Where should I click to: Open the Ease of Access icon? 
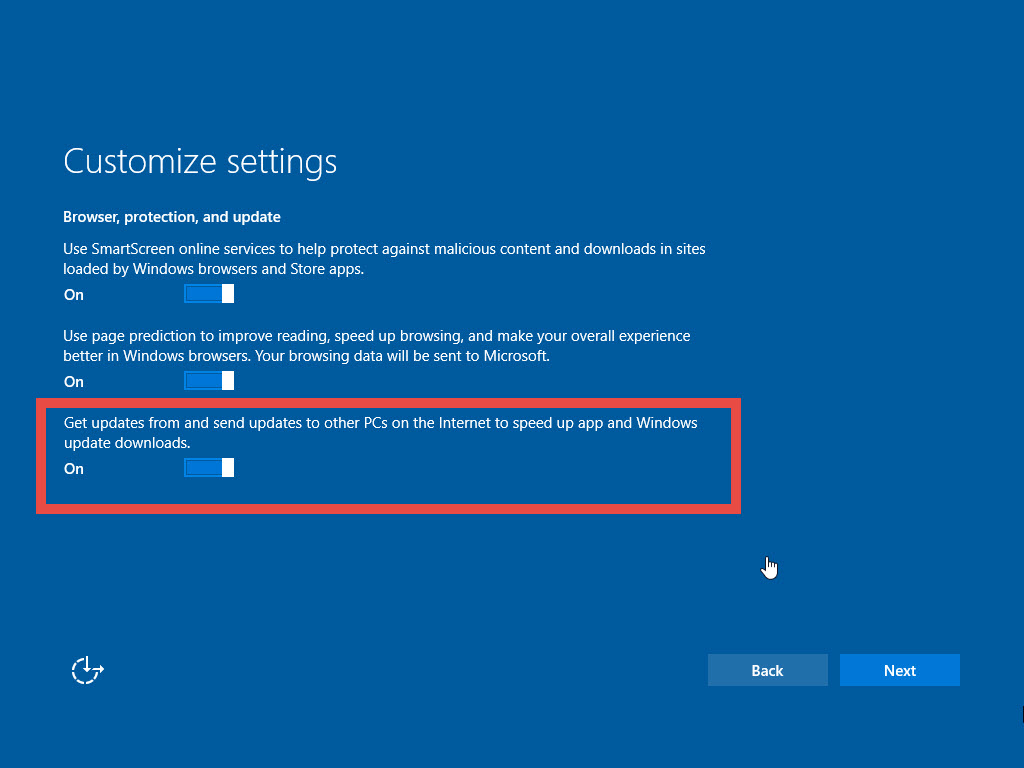point(88,670)
